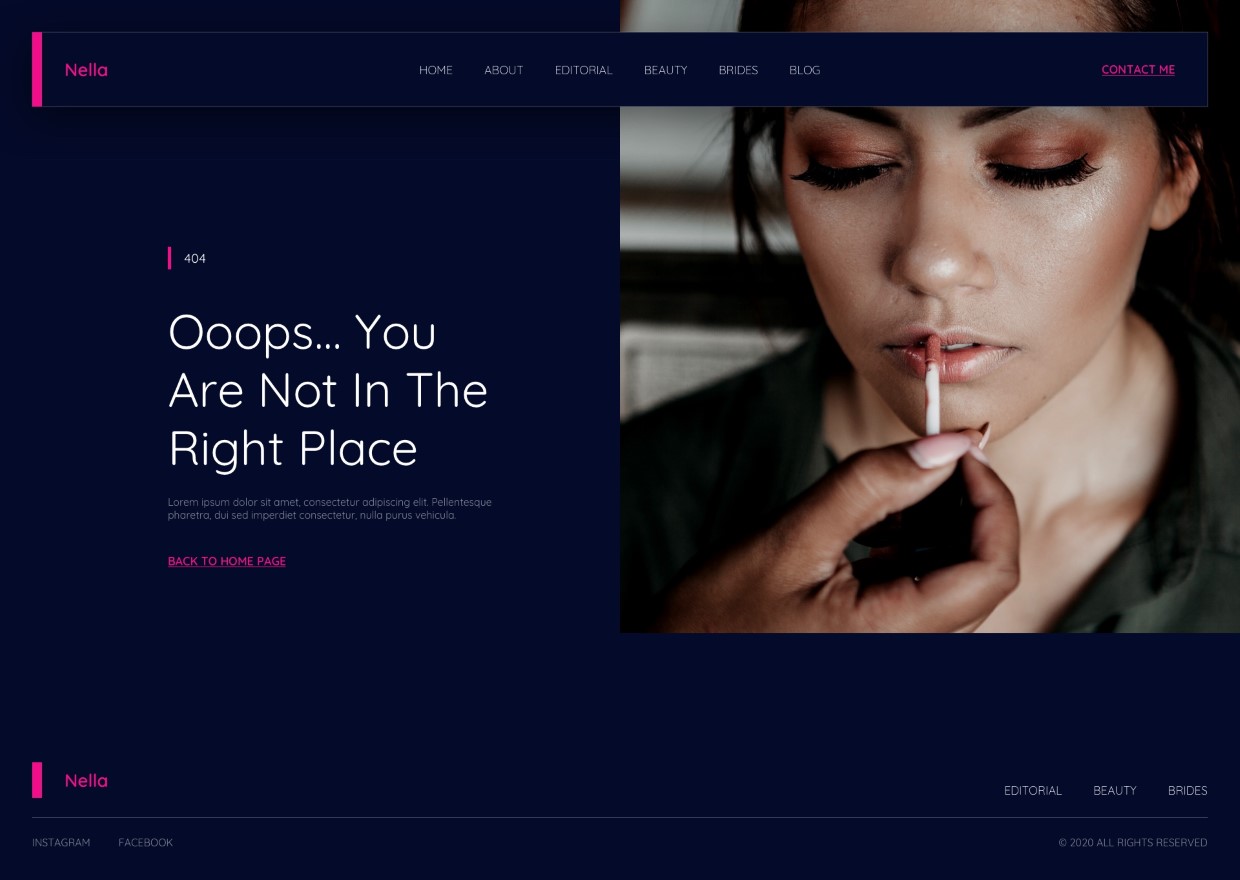Open the Facebook link in the footer
Viewport: 1240px width, 880px height.
146,843
